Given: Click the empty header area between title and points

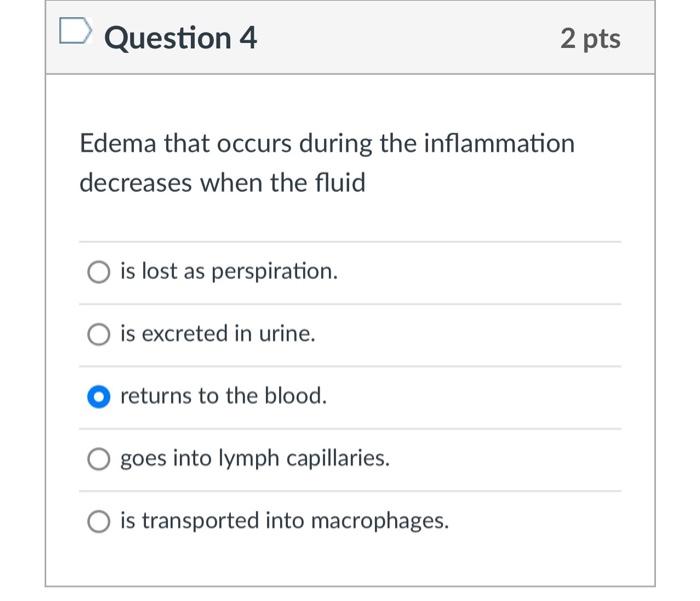Looking at the screenshot, I should coord(410,39).
